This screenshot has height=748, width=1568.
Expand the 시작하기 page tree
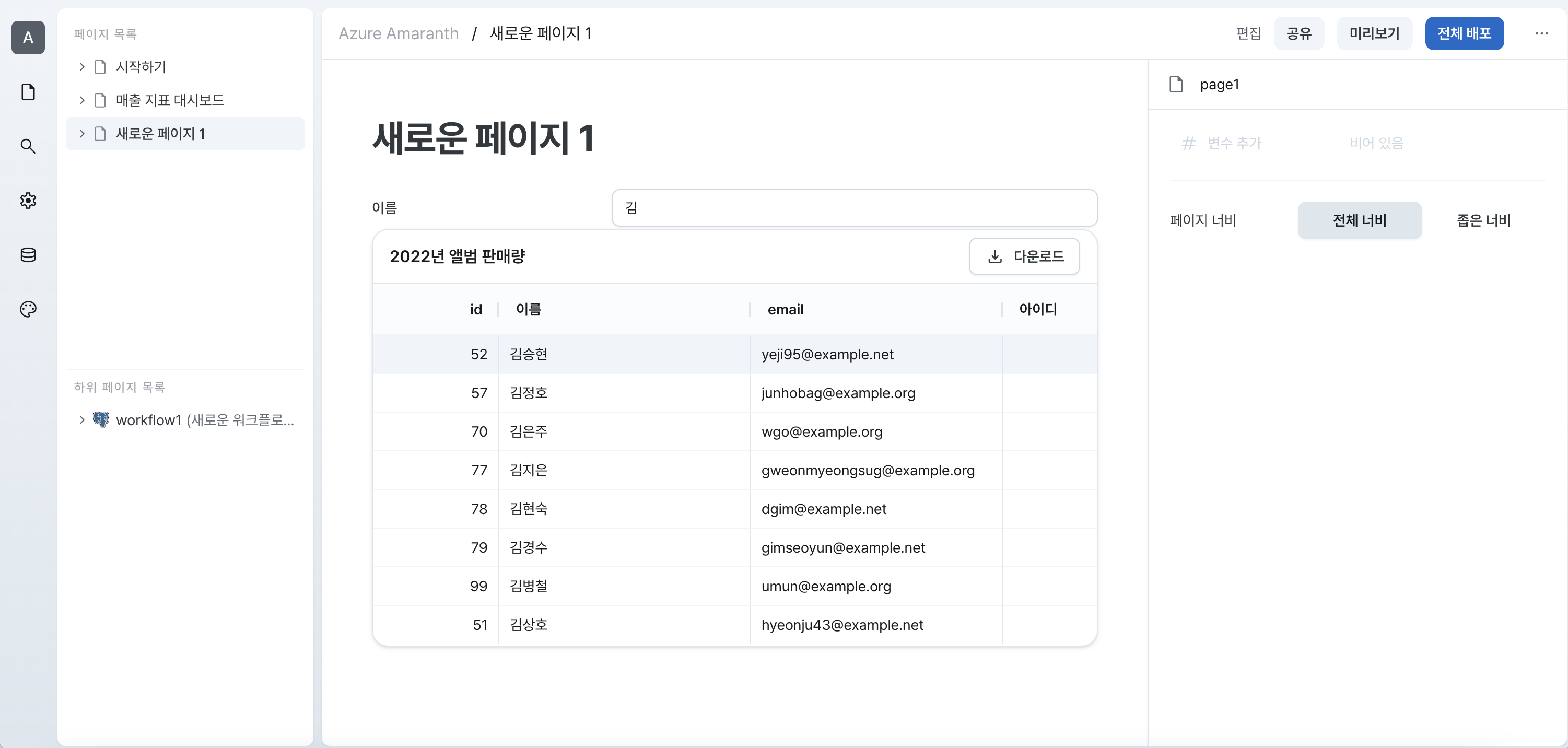(x=81, y=66)
